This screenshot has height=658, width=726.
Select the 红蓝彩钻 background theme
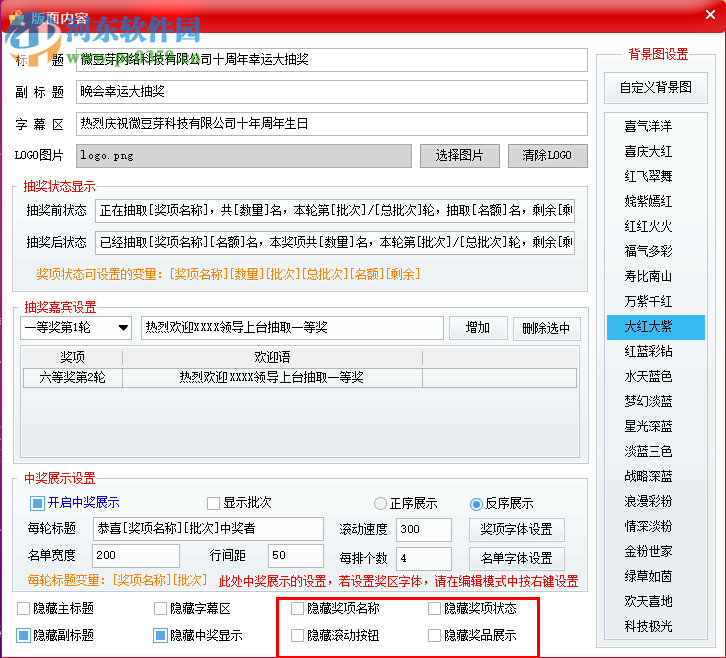click(656, 352)
